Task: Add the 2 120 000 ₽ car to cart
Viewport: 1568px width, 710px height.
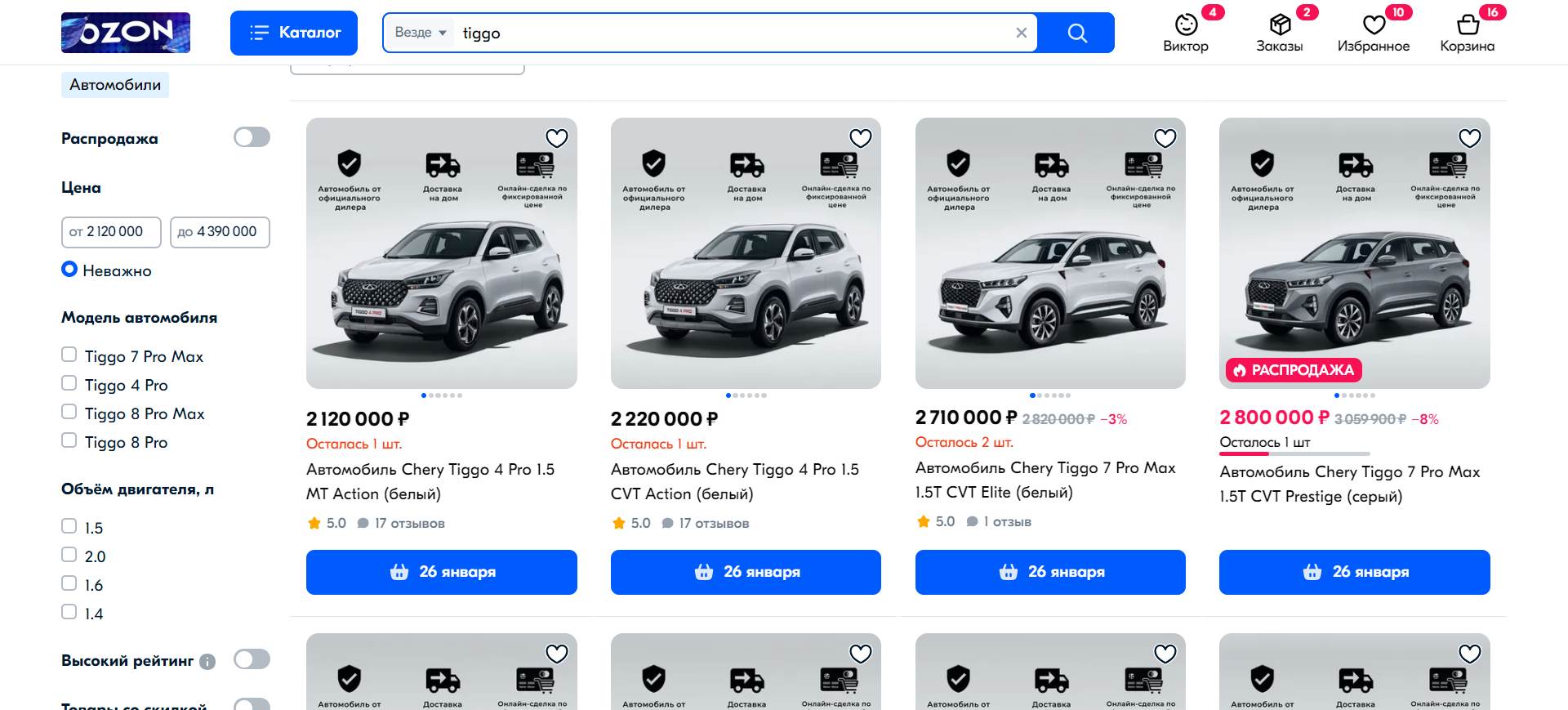Action: 442,572
